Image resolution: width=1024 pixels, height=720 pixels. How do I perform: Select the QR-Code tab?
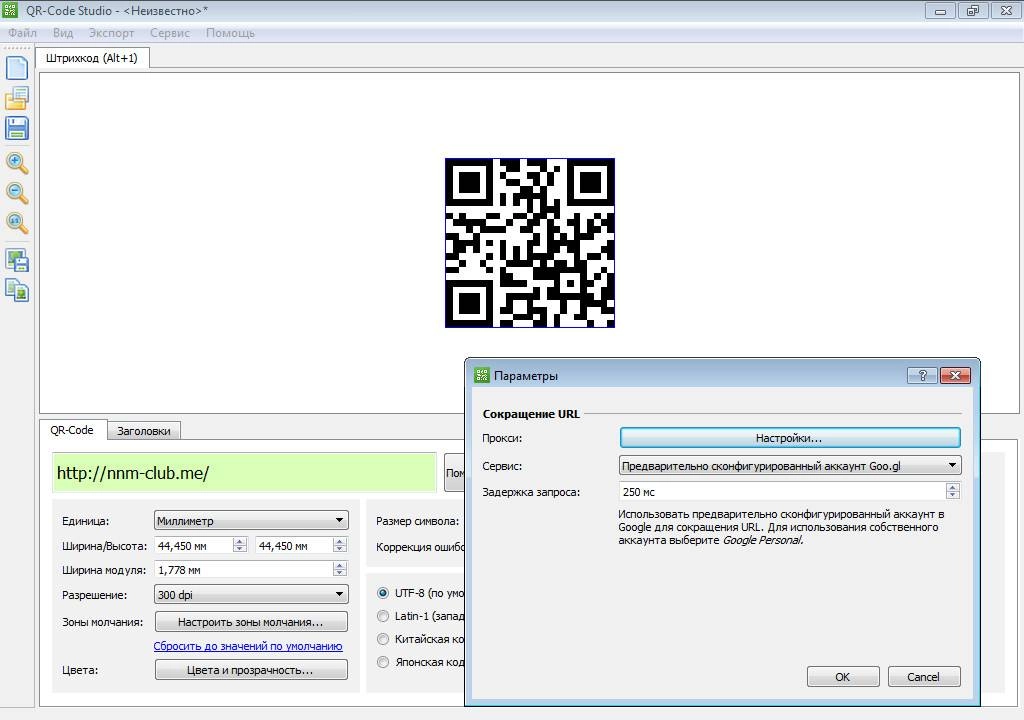[x=72, y=430]
